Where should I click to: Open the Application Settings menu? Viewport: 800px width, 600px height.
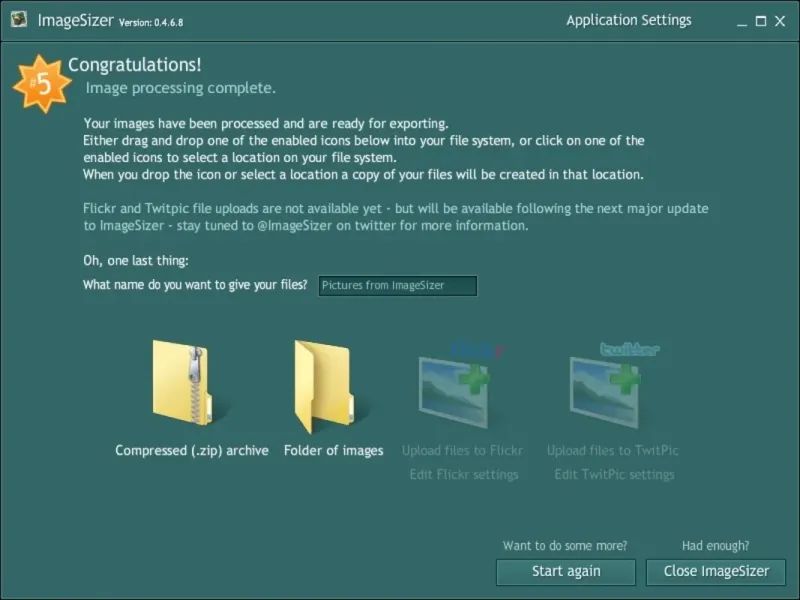tap(628, 20)
